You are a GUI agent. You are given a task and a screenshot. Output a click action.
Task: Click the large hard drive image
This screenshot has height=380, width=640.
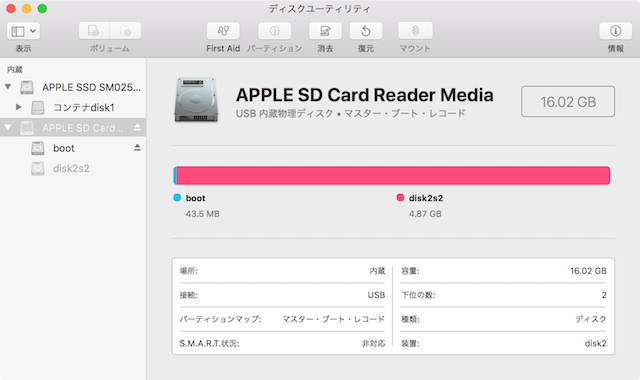(x=196, y=100)
